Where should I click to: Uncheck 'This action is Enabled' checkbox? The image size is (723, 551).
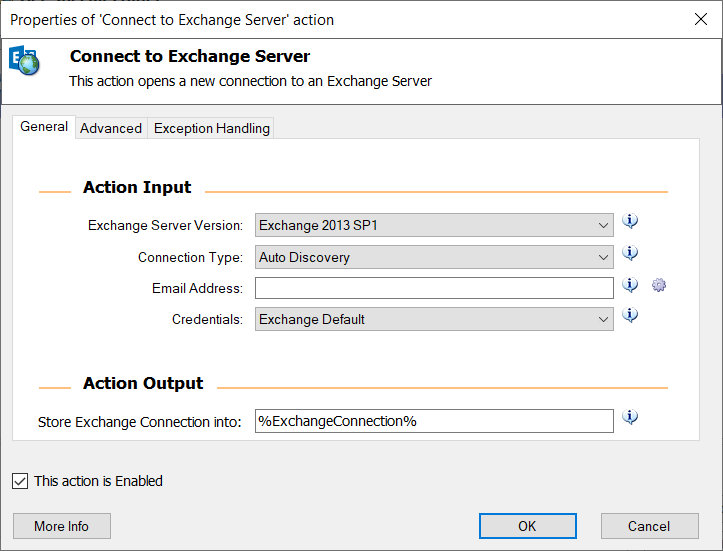pyautogui.click(x=20, y=481)
